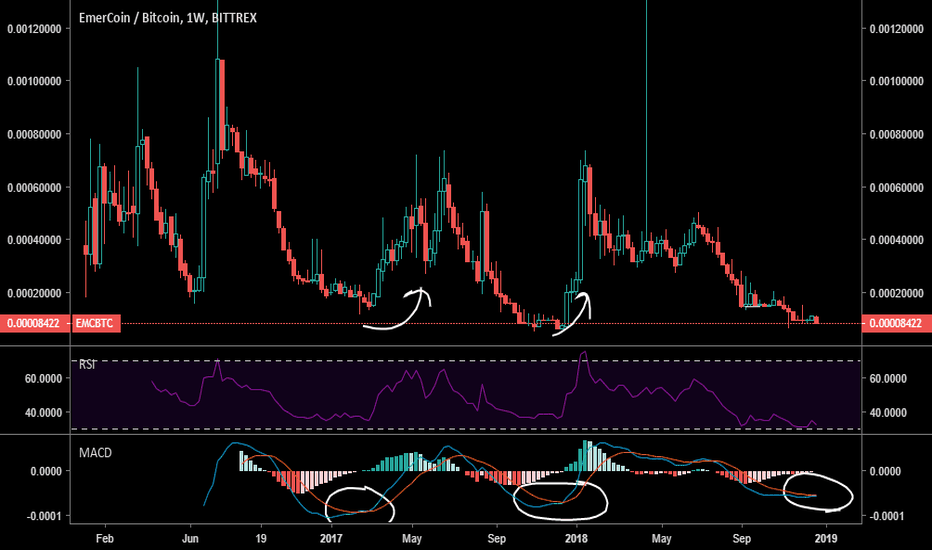Click the EmerCoin / Bitcoin chart title

tap(168, 18)
